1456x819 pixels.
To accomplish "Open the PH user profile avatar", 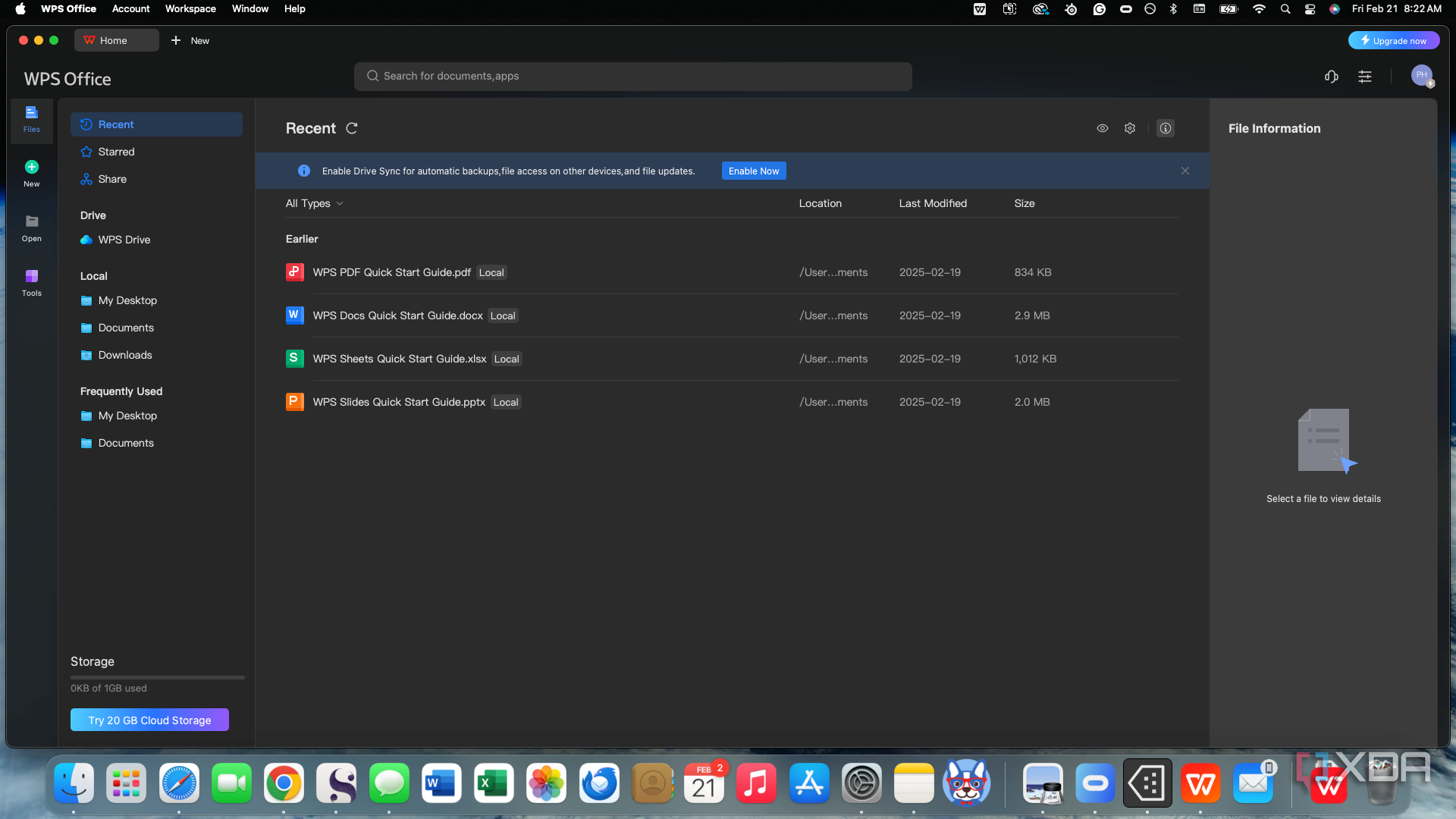I will [x=1422, y=76].
